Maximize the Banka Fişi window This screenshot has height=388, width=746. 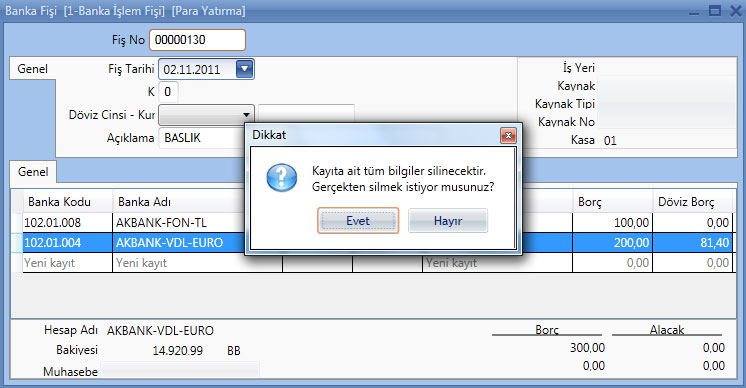tap(715, 10)
